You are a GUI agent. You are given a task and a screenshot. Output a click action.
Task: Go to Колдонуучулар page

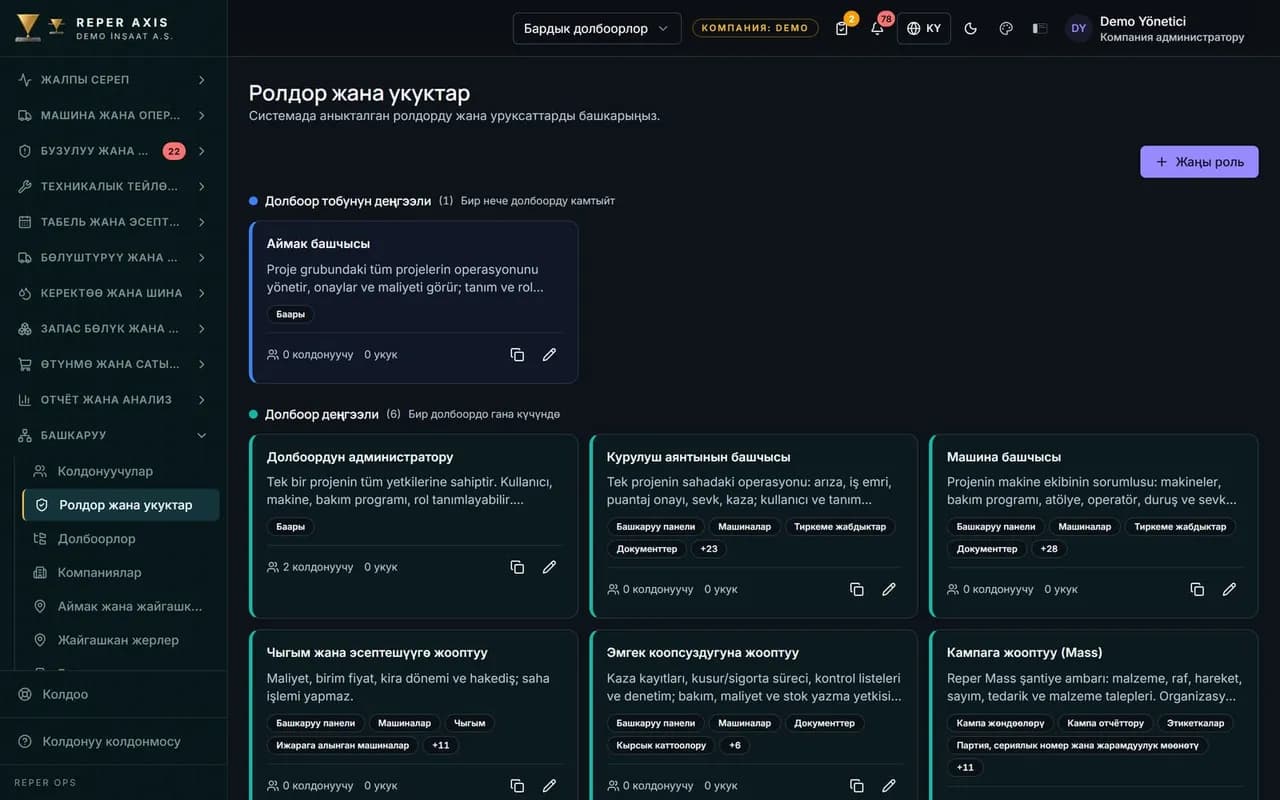point(120,471)
